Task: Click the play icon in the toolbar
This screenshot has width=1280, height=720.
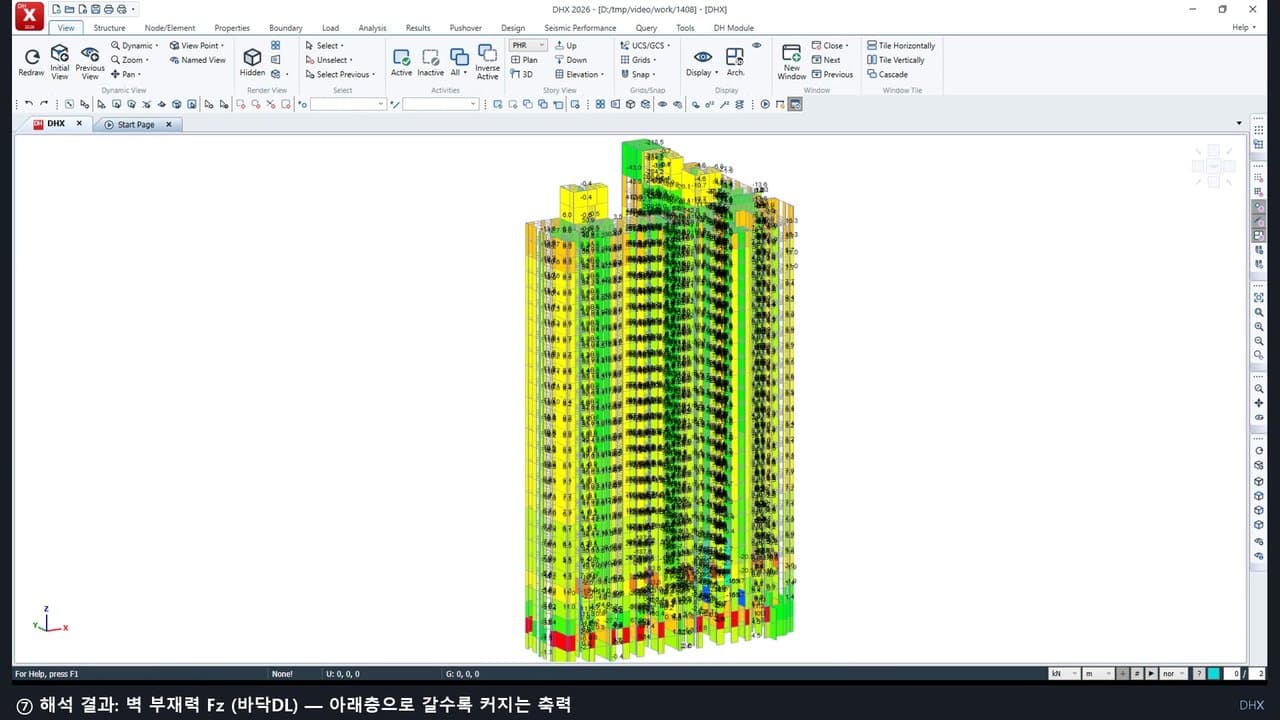Action: [765, 103]
